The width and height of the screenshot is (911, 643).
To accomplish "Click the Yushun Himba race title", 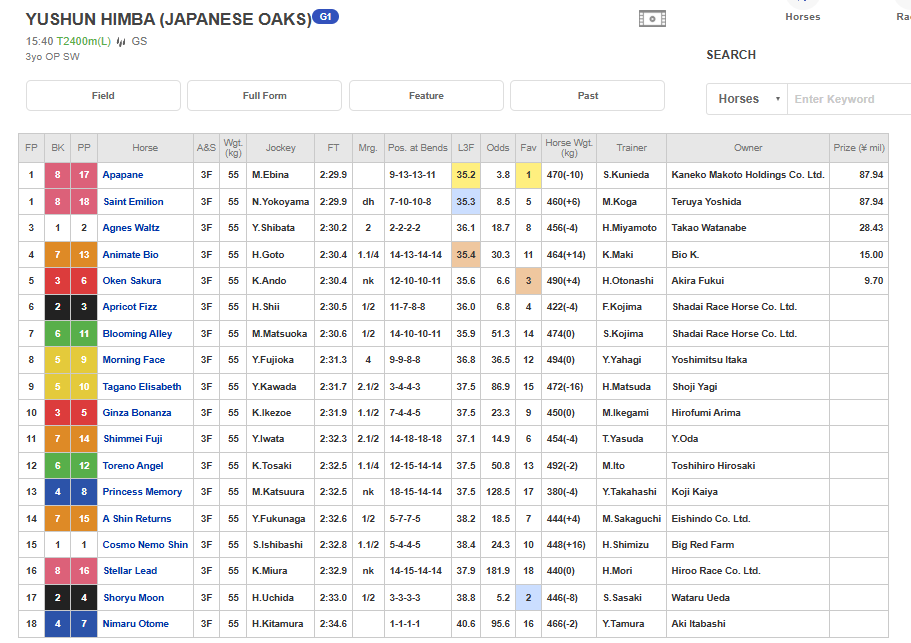I will [x=168, y=19].
